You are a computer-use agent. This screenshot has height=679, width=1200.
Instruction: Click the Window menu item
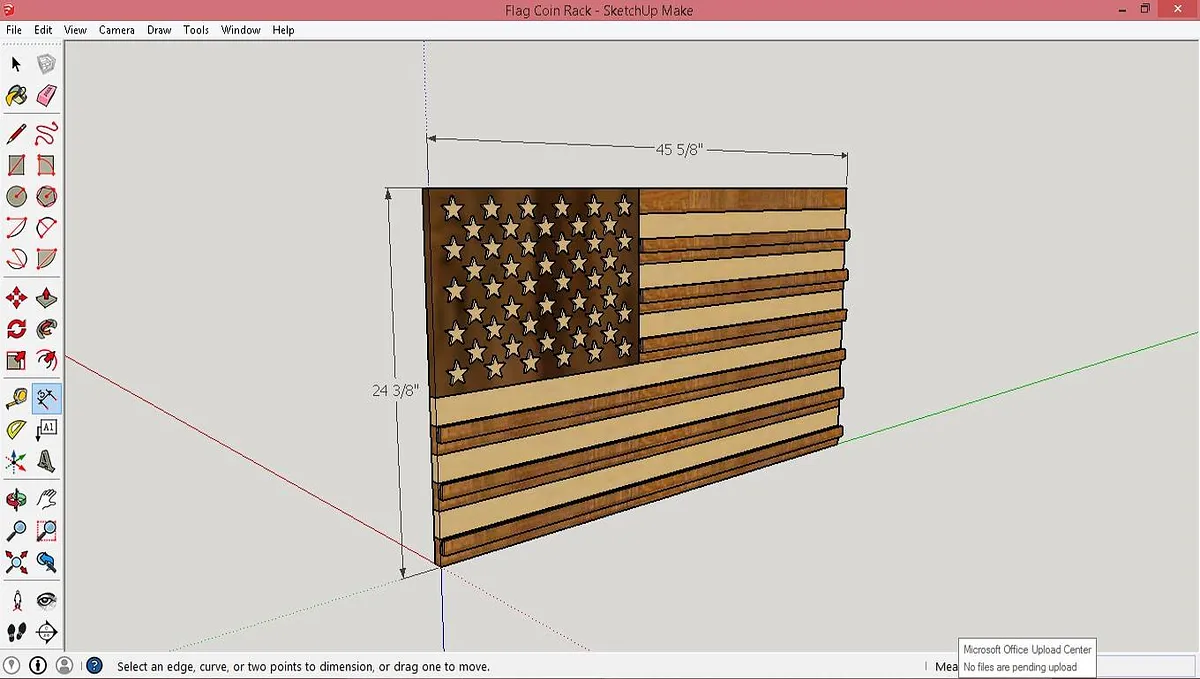point(241,30)
